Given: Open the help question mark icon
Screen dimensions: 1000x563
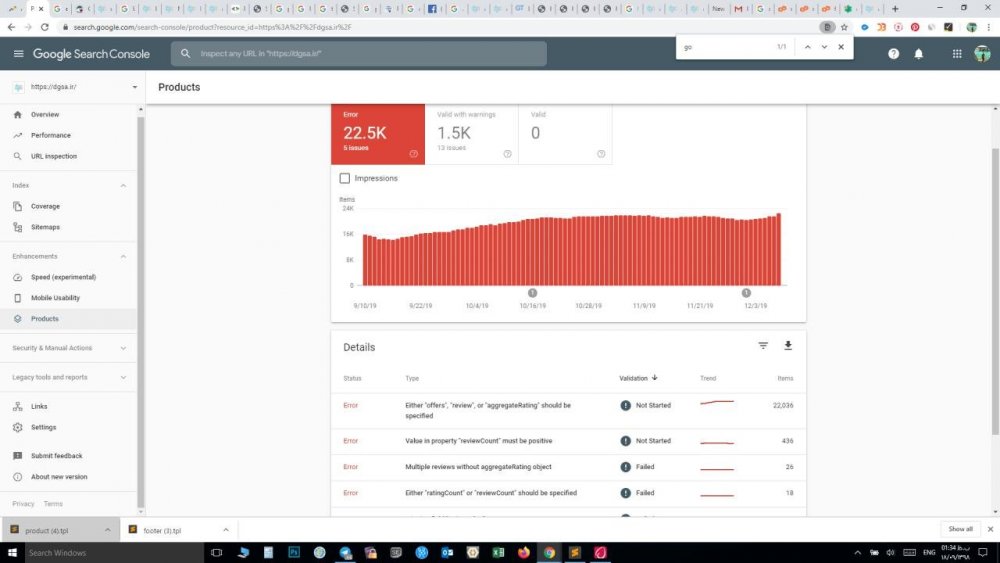Looking at the screenshot, I should tap(893, 54).
